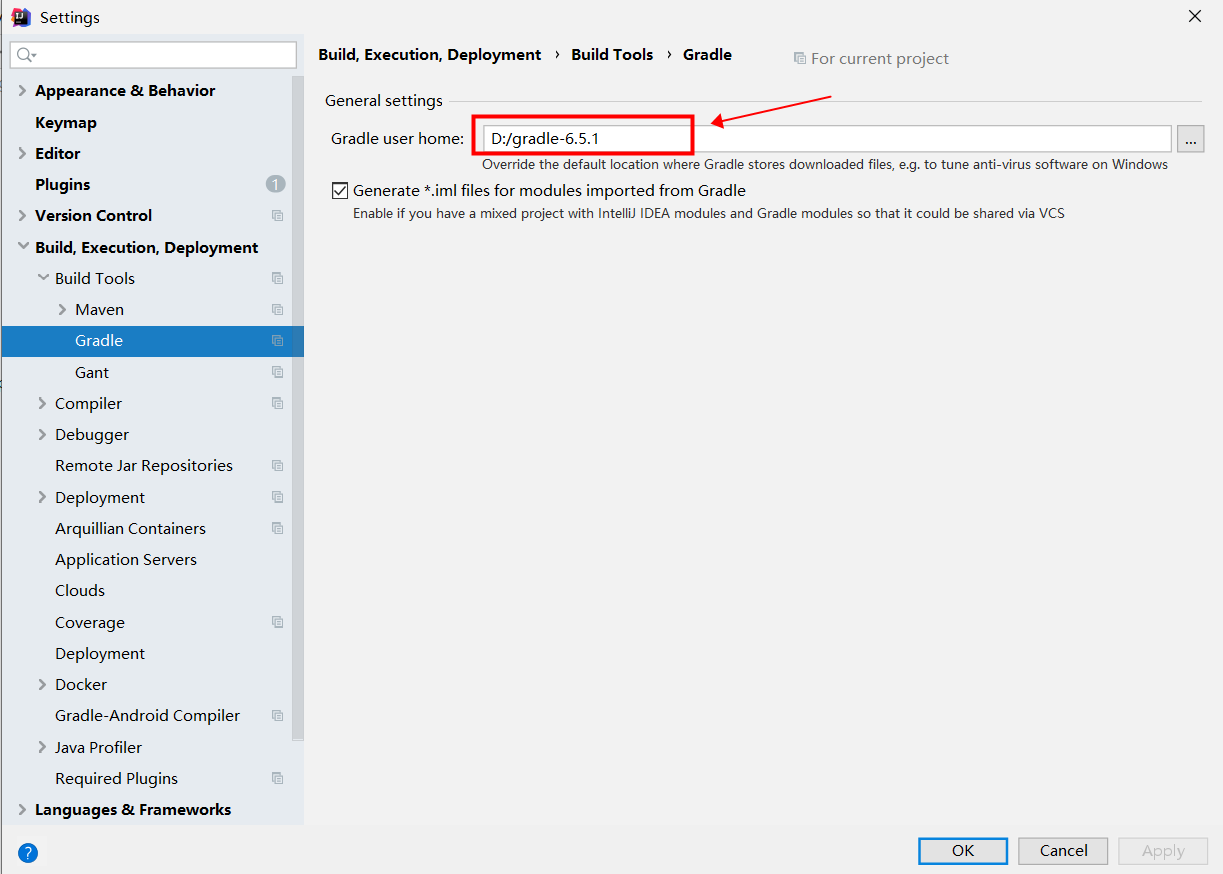Click the project-scope icon on Build Tools row

point(277,279)
